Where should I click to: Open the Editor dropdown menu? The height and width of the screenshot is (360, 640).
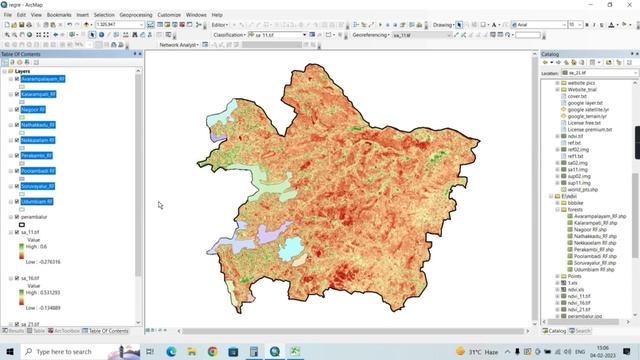tap(220, 25)
